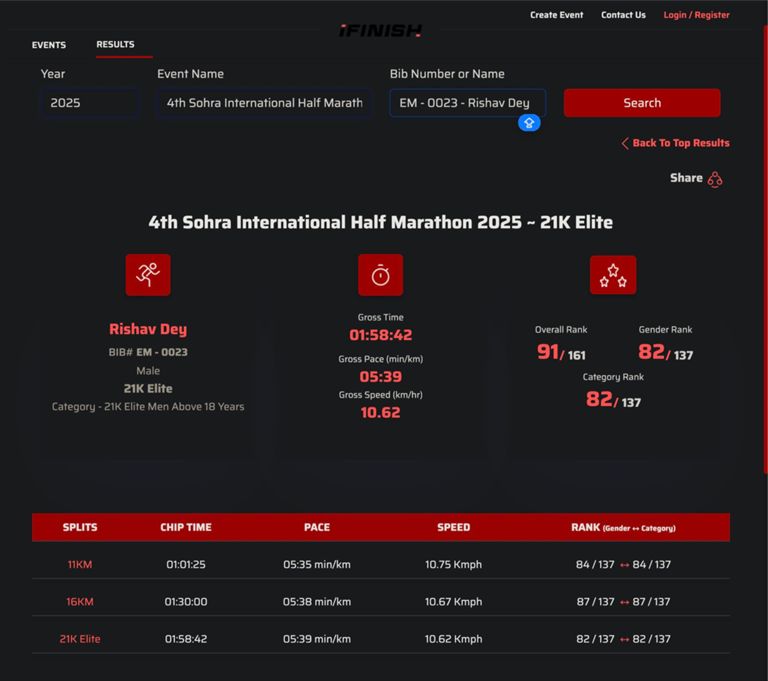Click the PACE column header
768x681 pixels.
coord(317,528)
